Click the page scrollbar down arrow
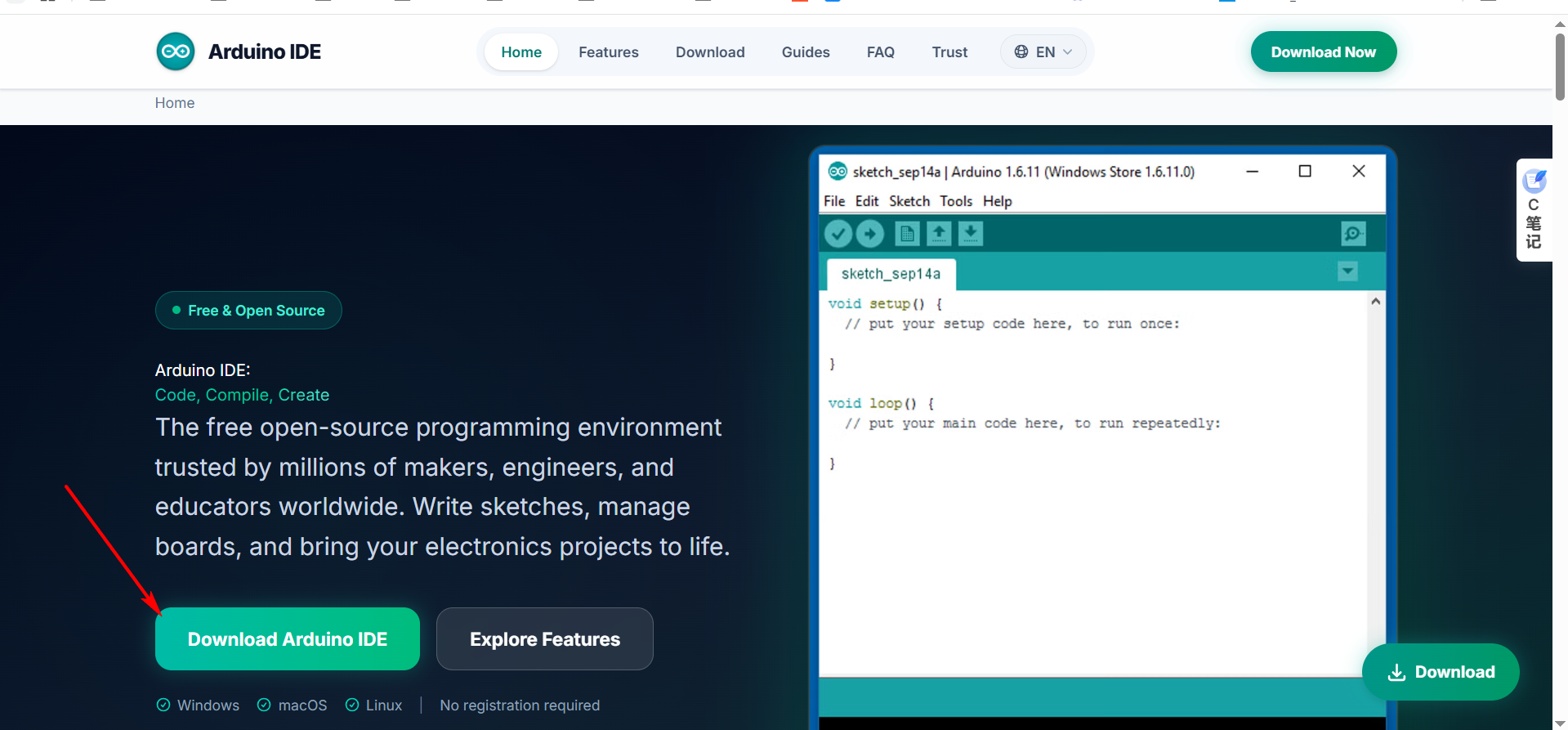Viewport: 1568px width, 730px height. [x=1560, y=723]
